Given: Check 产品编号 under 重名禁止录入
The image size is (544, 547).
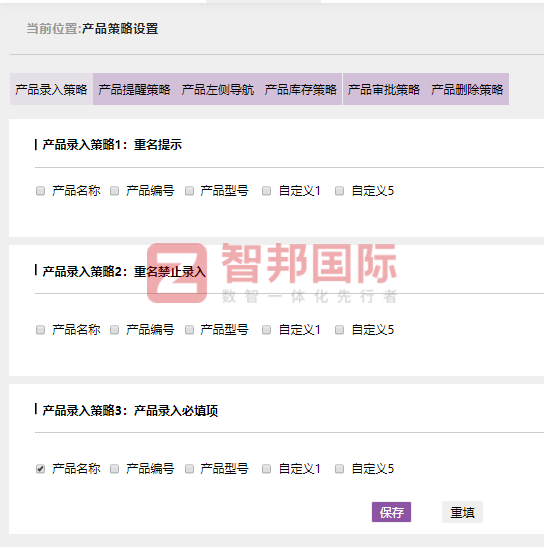Looking at the screenshot, I should 114,330.
